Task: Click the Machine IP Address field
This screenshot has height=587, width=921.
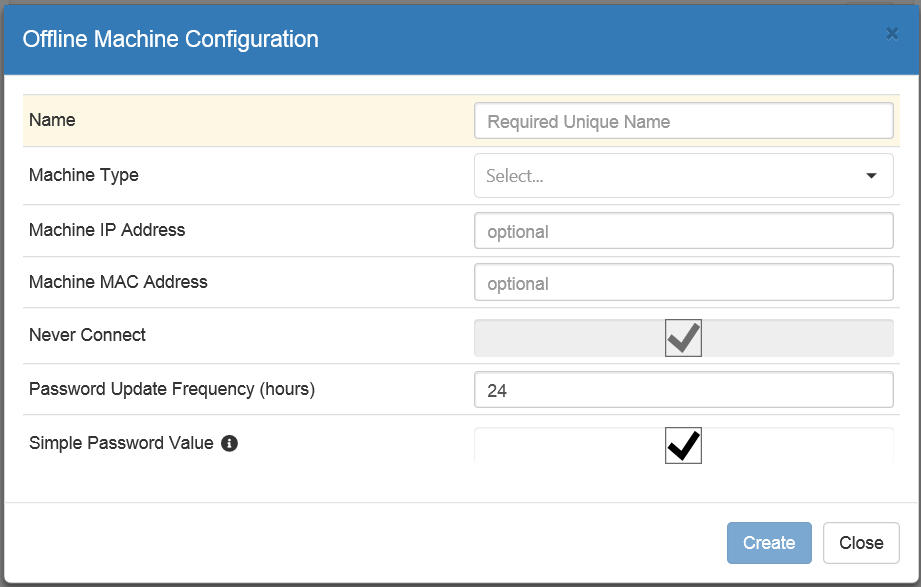Action: pos(684,231)
